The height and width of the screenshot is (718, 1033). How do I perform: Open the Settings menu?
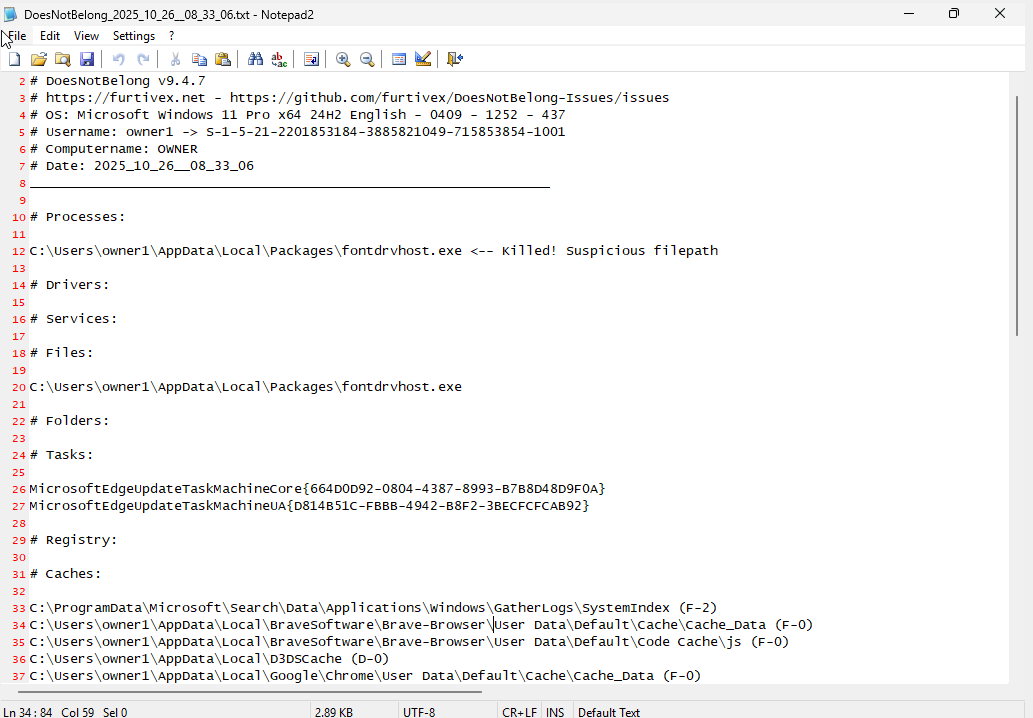133,35
